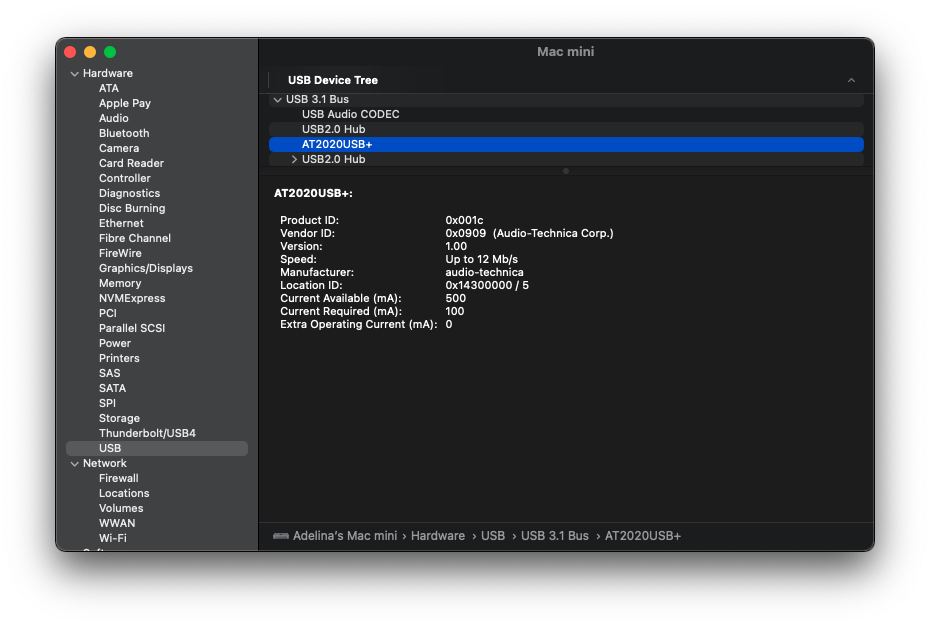Click USB 3.1 Bus in path bar
Screen dimensions: 930x625
pos(554,537)
